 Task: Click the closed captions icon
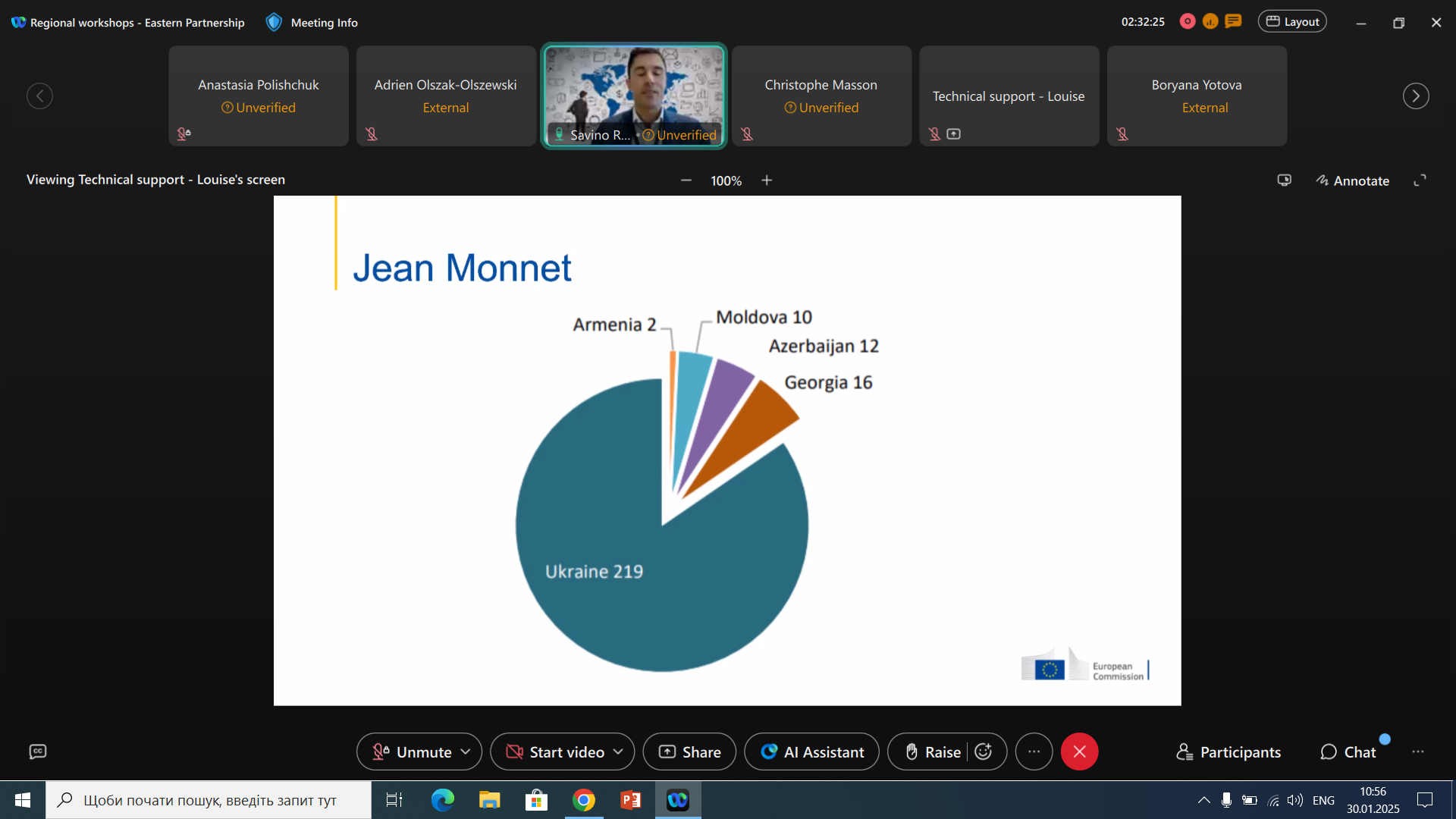(38, 752)
